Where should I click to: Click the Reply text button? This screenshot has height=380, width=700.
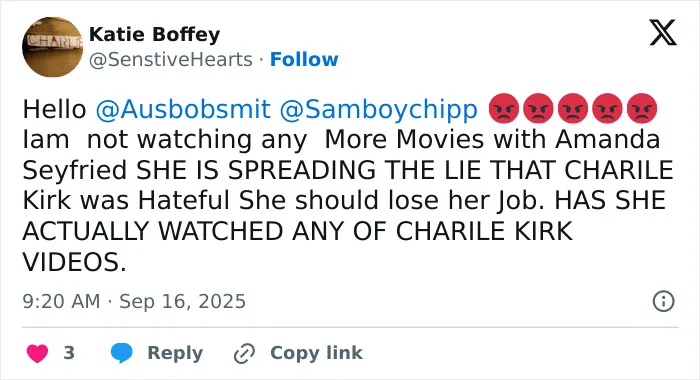click(x=175, y=353)
